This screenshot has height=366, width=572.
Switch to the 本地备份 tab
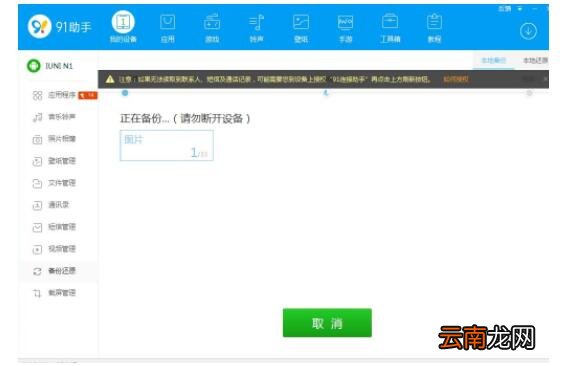[x=494, y=60]
